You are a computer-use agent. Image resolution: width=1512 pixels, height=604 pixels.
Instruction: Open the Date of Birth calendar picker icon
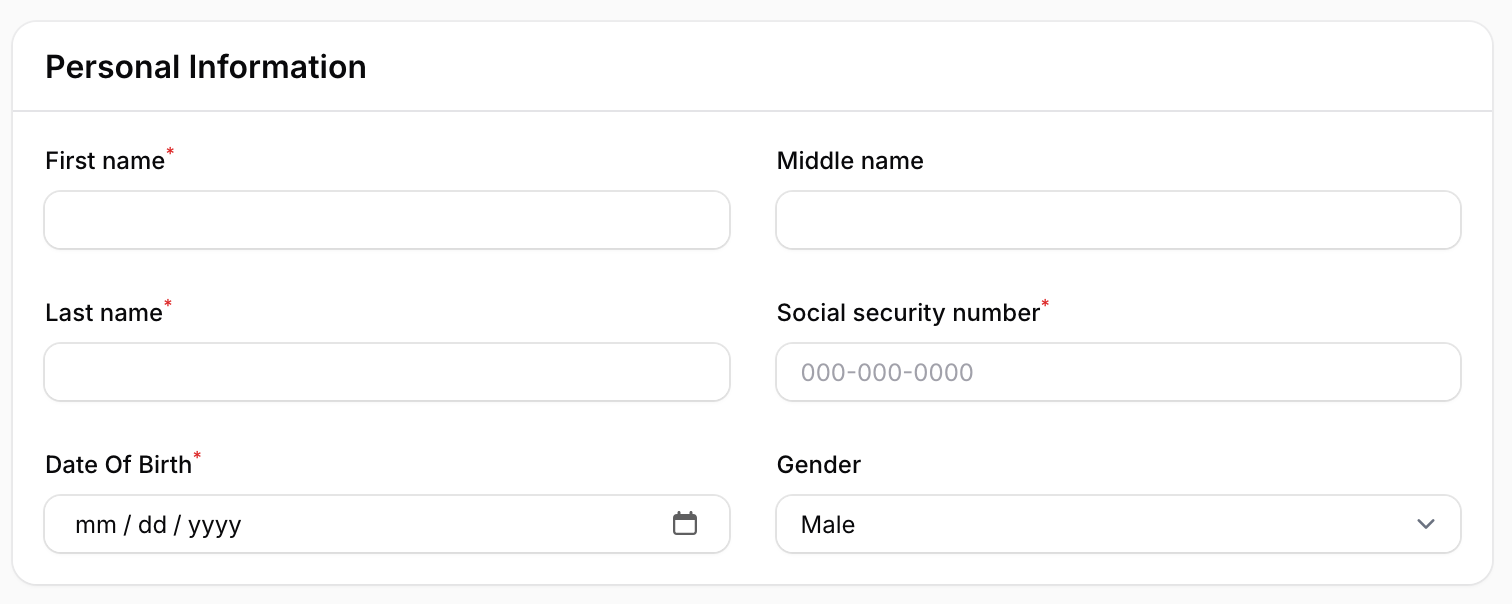tap(685, 523)
